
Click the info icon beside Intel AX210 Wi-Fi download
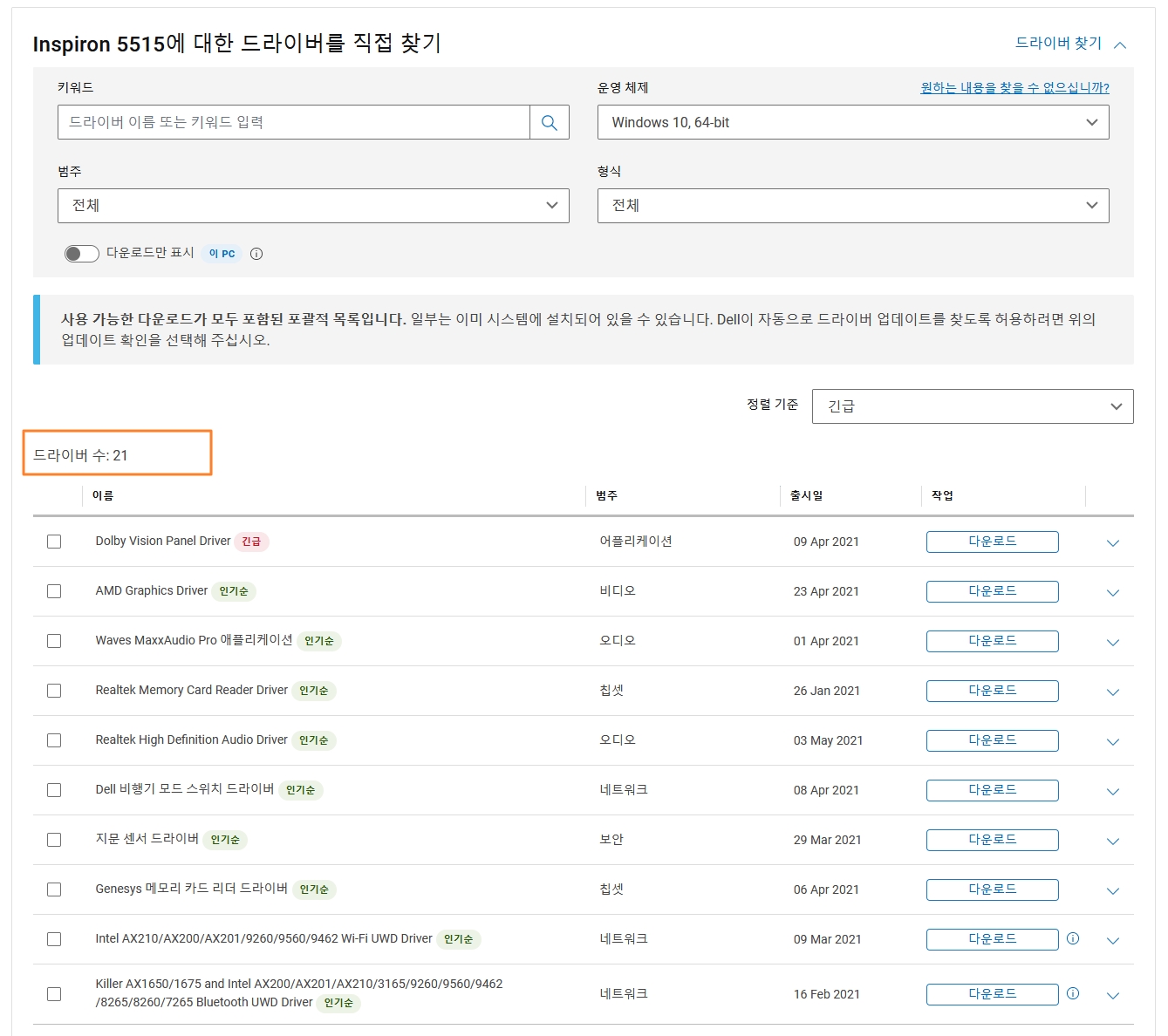pos(1073,939)
